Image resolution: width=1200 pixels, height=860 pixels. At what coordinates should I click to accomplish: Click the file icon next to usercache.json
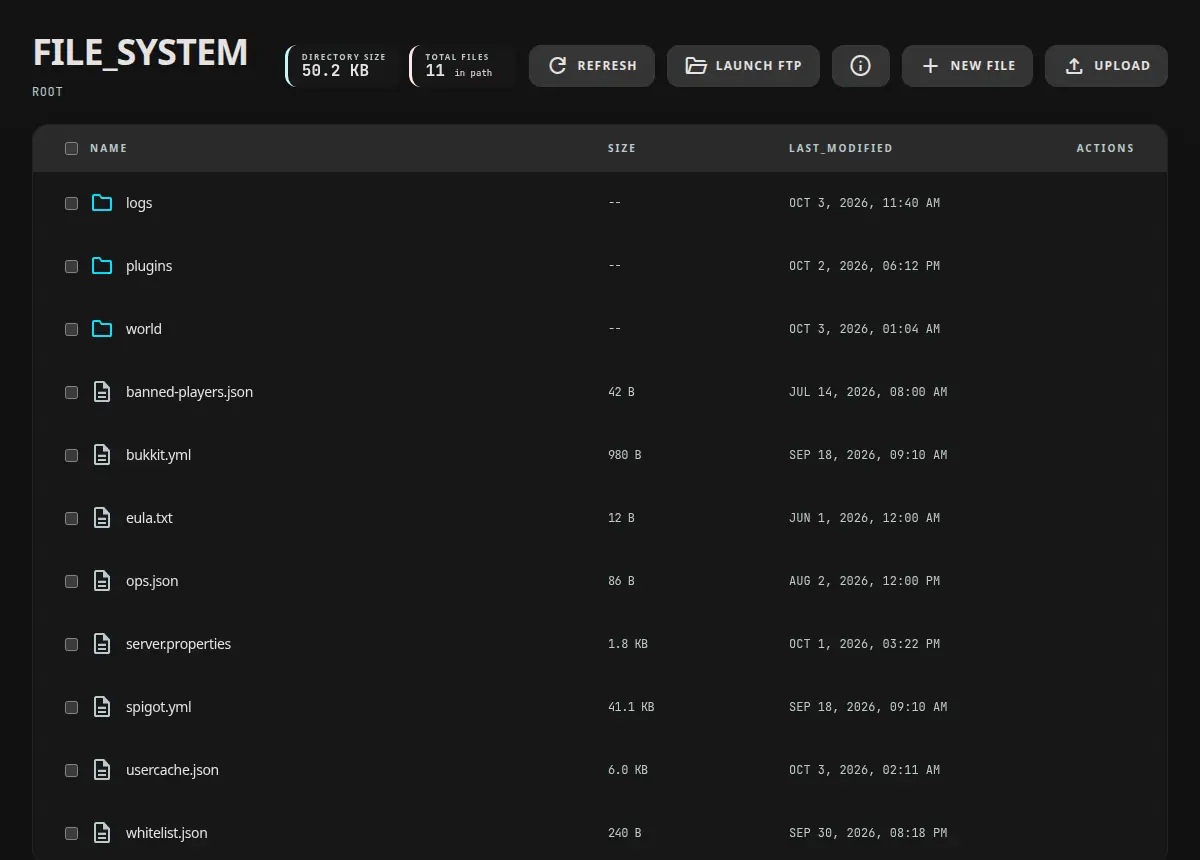102,770
